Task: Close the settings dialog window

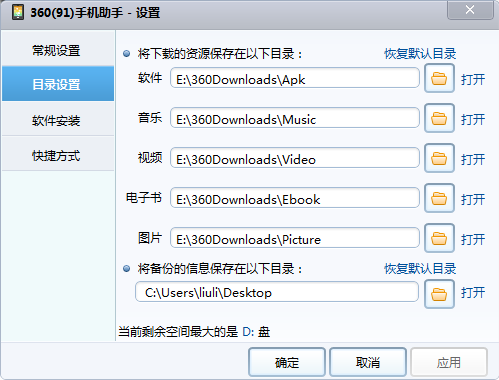Action: [x=470, y=10]
